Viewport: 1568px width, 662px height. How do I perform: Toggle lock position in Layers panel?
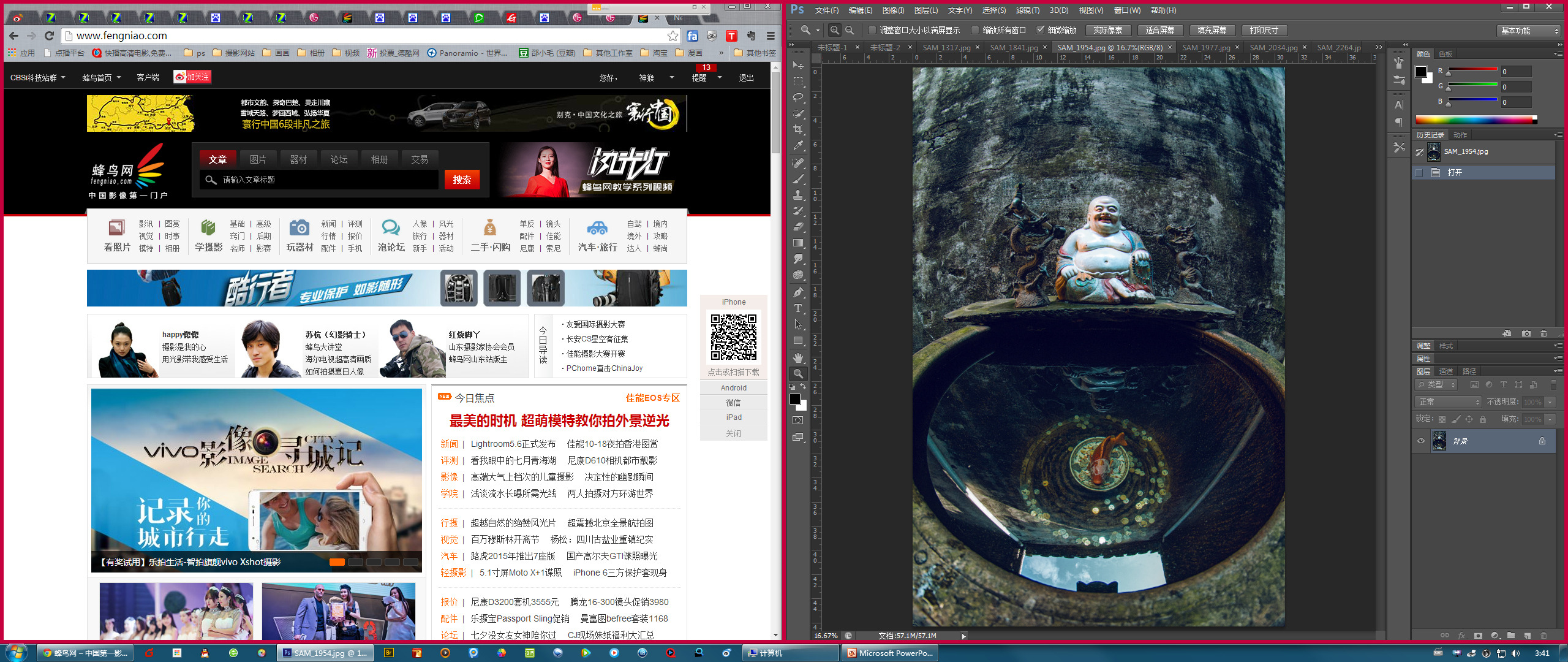pyautogui.click(x=1469, y=419)
